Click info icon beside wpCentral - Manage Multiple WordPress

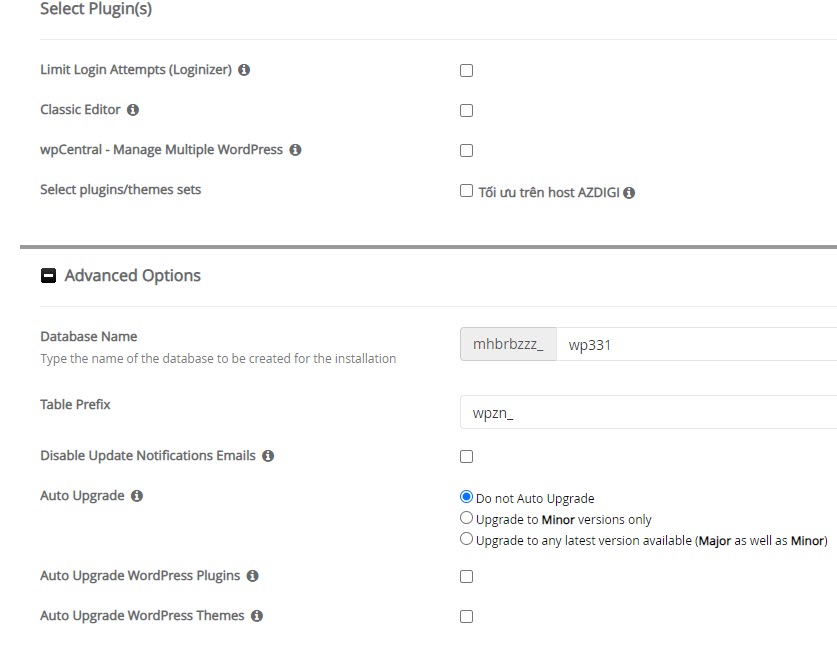click(x=295, y=150)
